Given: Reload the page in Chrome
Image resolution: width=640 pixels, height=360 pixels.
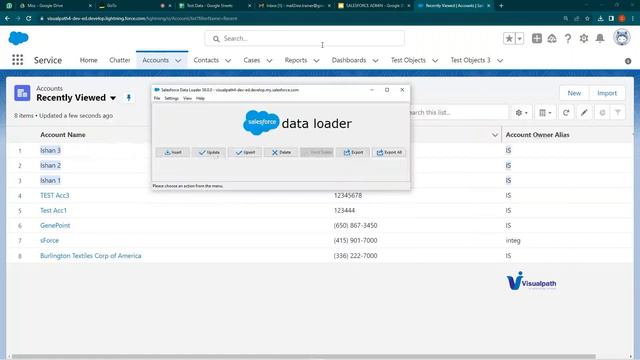Looking at the screenshot, I should tap(29, 18).
